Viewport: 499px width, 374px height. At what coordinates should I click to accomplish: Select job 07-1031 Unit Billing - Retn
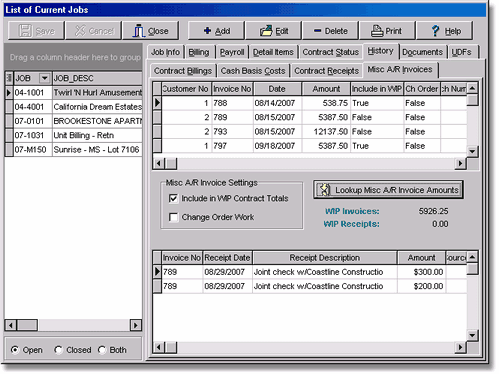click(x=74, y=135)
